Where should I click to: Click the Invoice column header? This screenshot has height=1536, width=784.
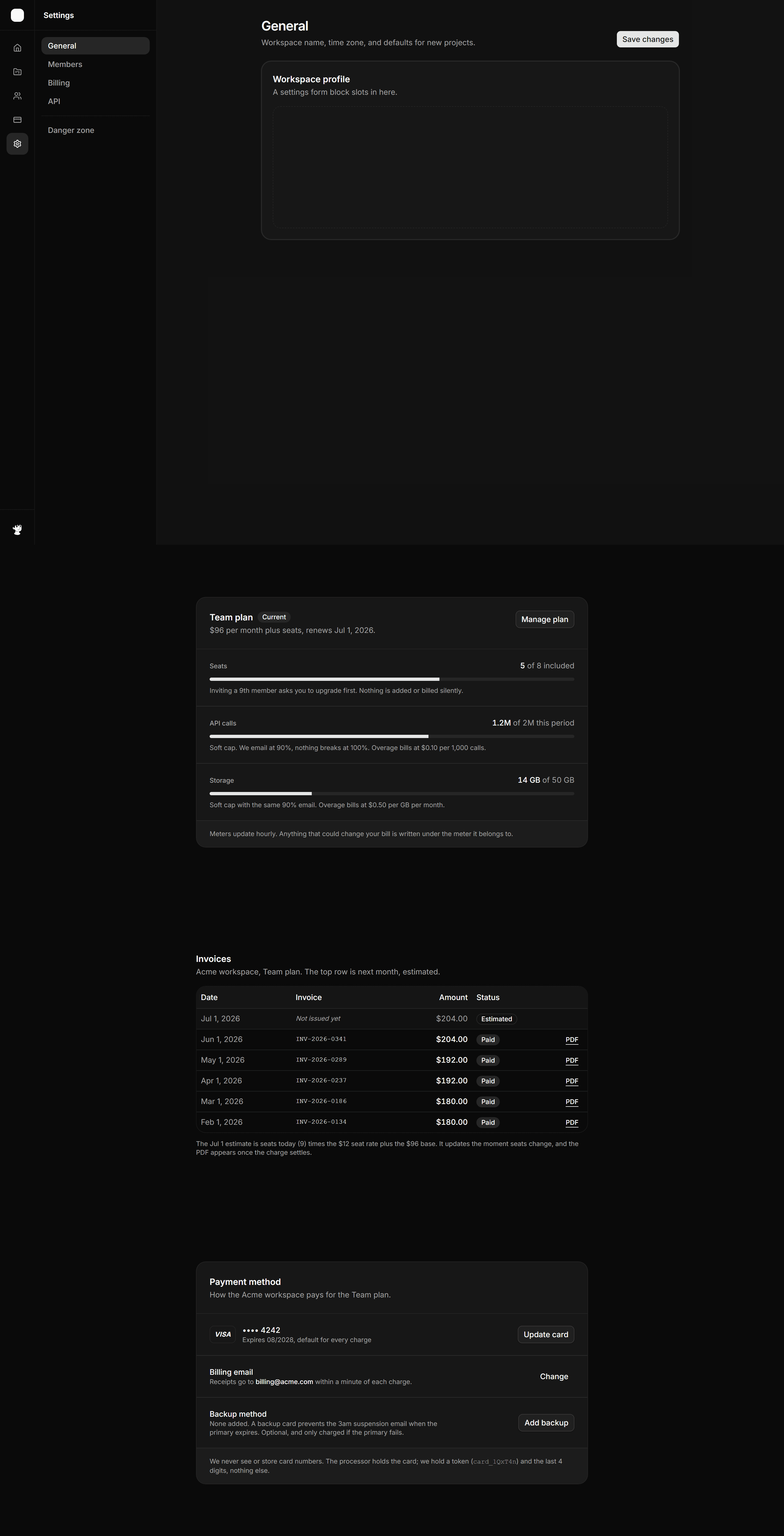[309, 998]
